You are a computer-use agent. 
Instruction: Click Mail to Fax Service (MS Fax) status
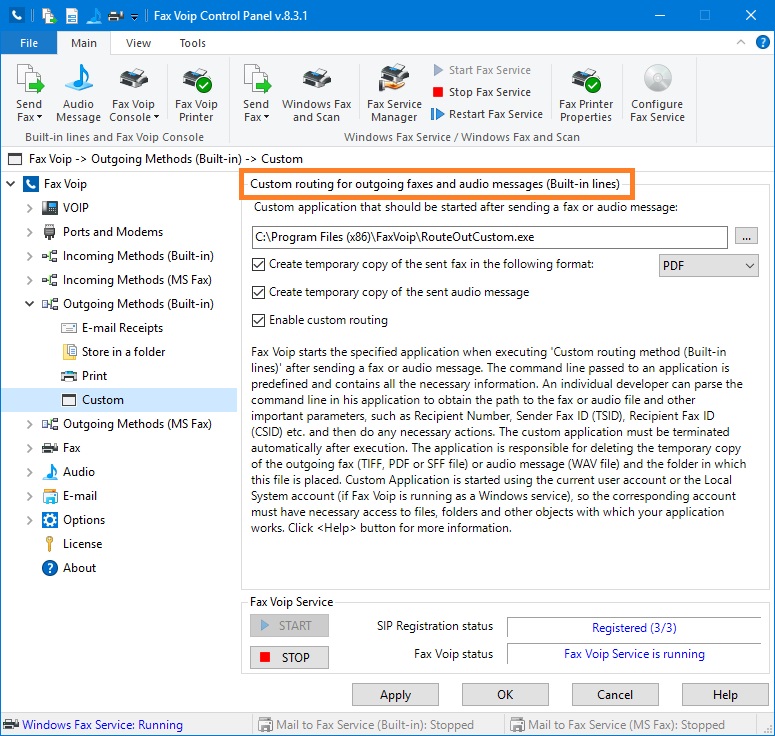618,725
